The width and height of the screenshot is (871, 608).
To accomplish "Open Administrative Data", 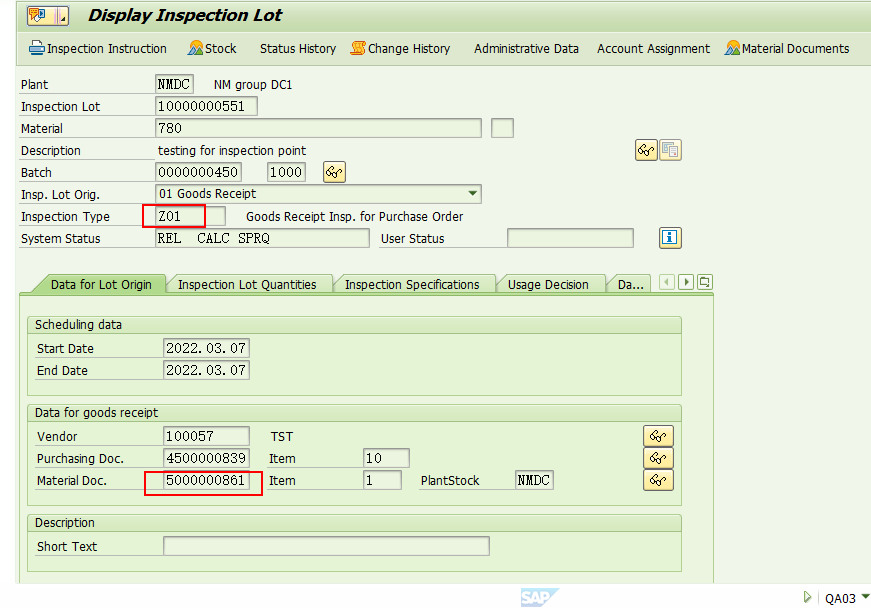I will [526, 48].
